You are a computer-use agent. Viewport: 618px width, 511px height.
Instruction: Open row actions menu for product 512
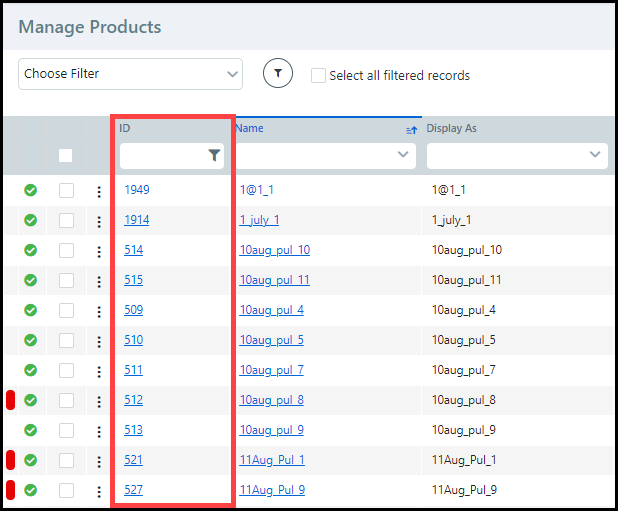(99, 401)
